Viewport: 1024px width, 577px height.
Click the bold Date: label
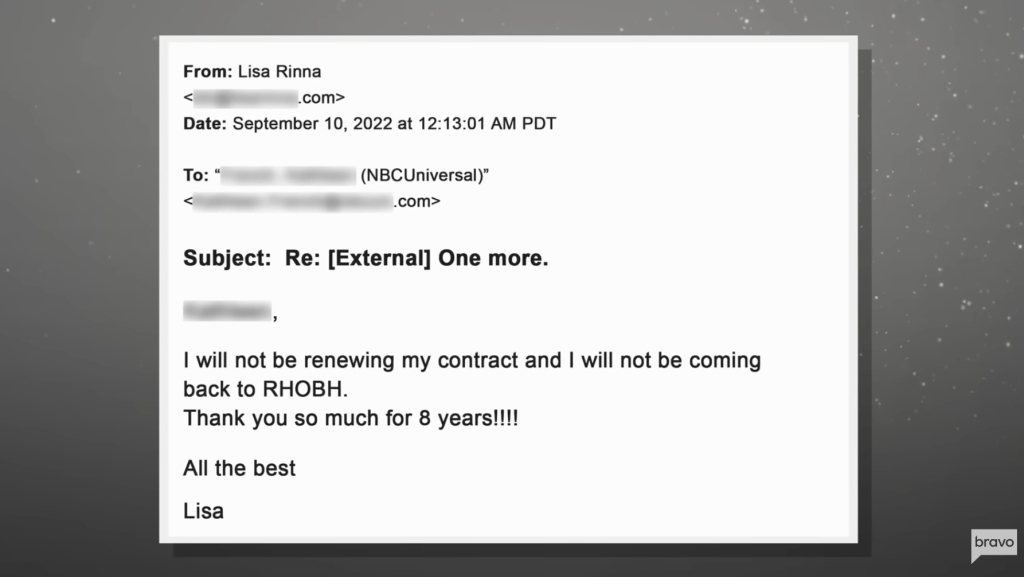tap(205, 124)
